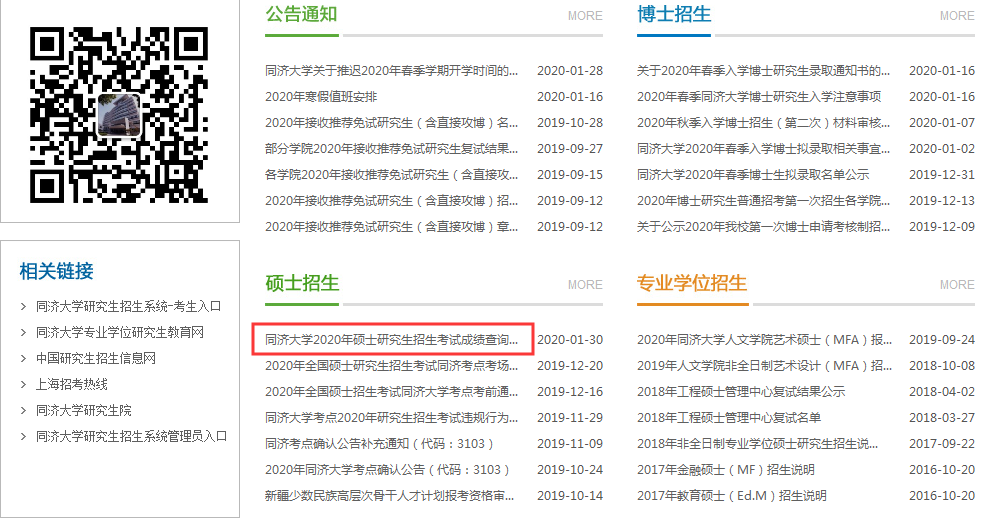Go to 中国研究生招生信息网
This screenshot has height=520, width=1001.
(x=96, y=358)
